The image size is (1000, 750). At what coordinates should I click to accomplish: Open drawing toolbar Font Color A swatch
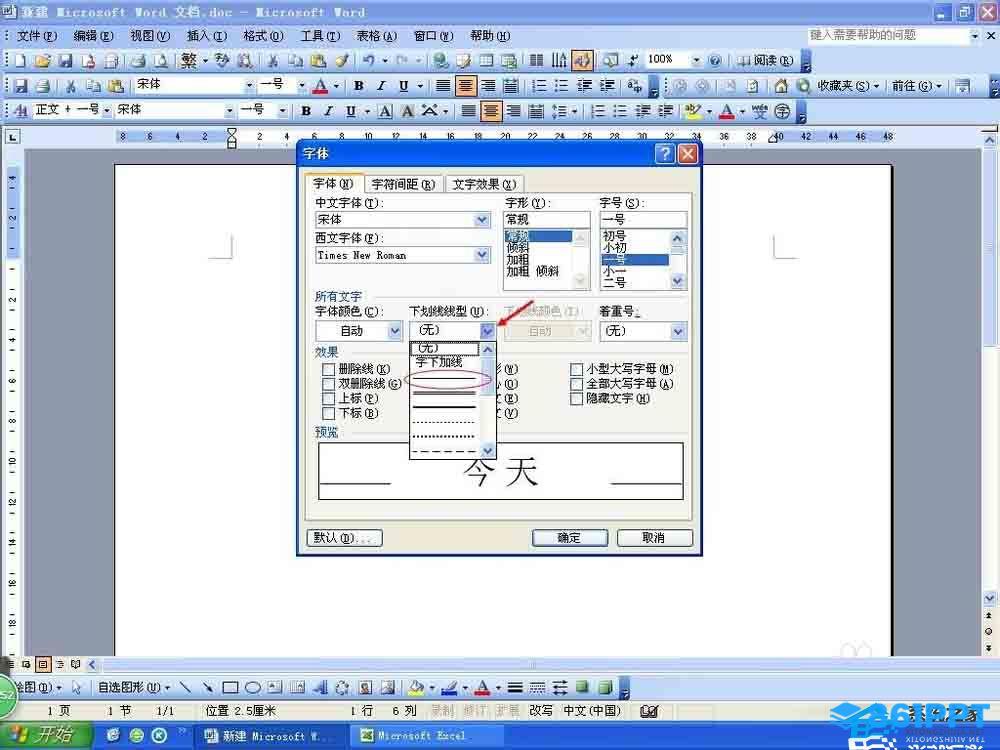pyautogui.click(x=482, y=688)
